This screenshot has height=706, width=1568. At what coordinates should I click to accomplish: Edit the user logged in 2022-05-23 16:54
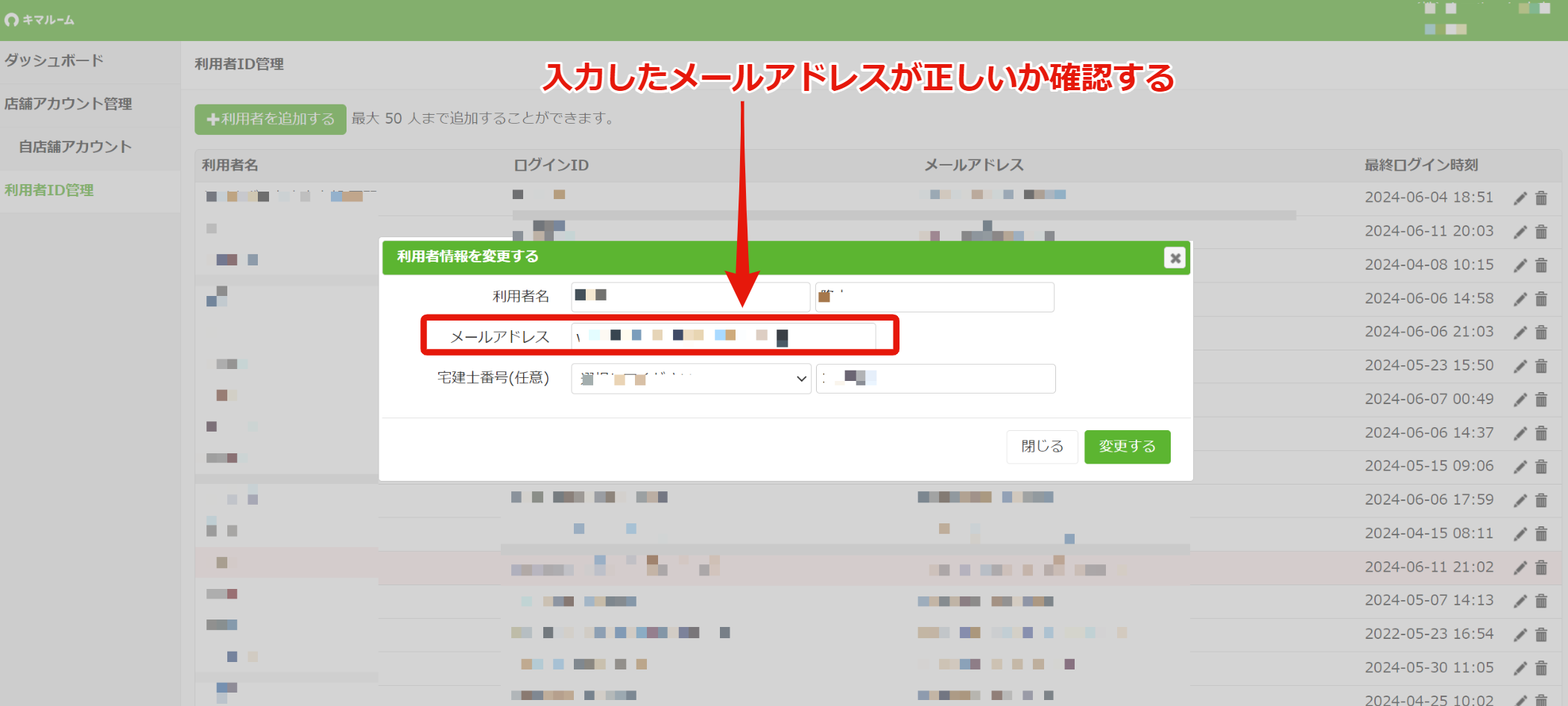[x=1520, y=635]
